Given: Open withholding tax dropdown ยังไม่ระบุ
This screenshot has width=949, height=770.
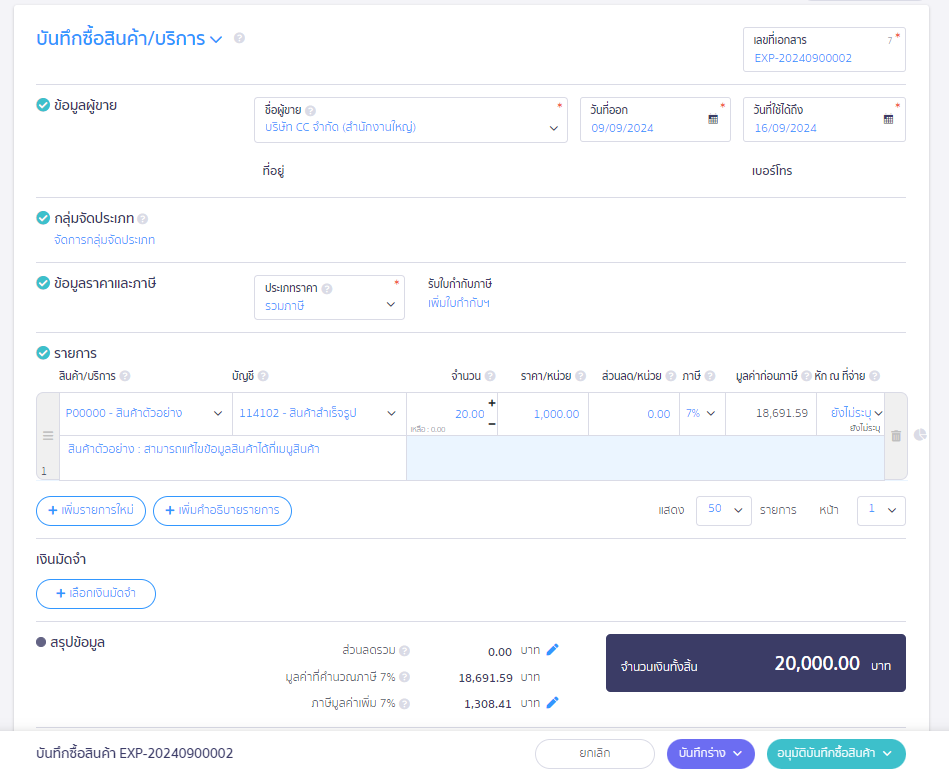Looking at the screenshot, I should tap(850, 413).
